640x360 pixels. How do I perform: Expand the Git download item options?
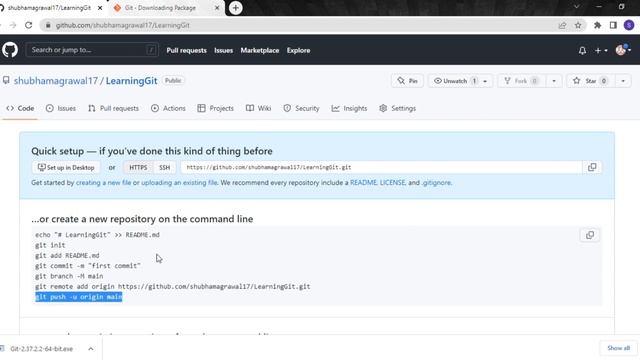point(91,349)
